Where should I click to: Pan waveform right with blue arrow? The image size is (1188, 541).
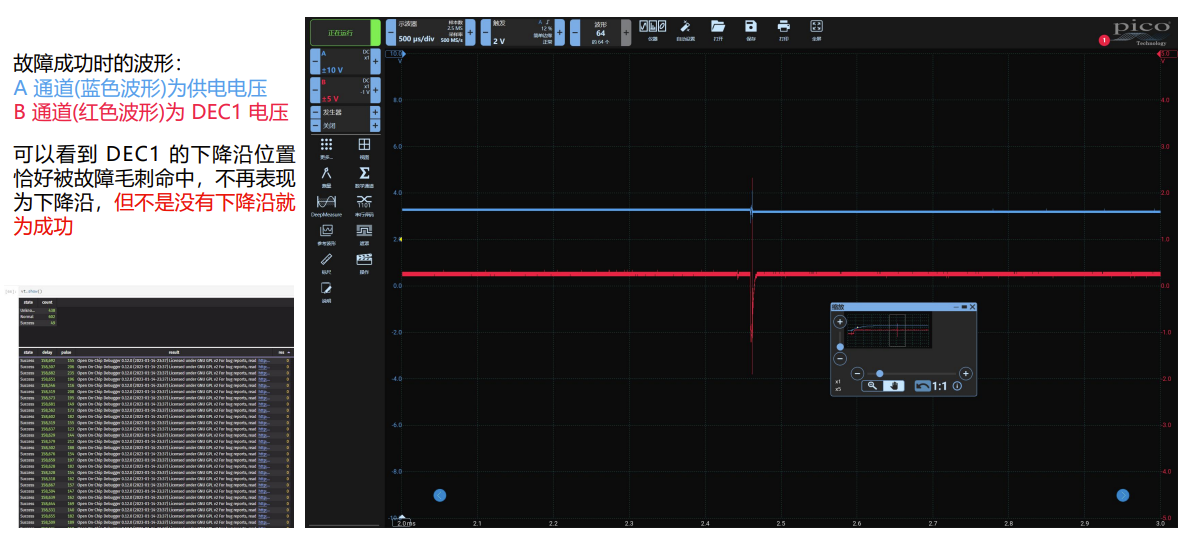click(x=1123, y=495)
